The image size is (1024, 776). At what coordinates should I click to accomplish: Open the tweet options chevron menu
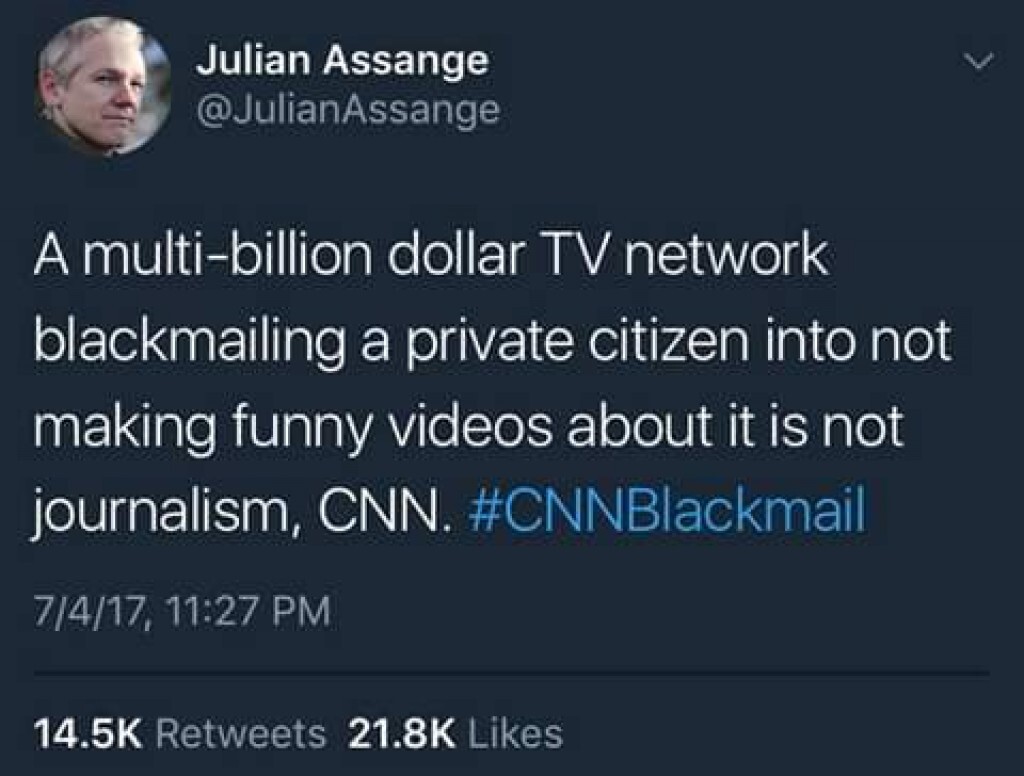pos(979,62)
